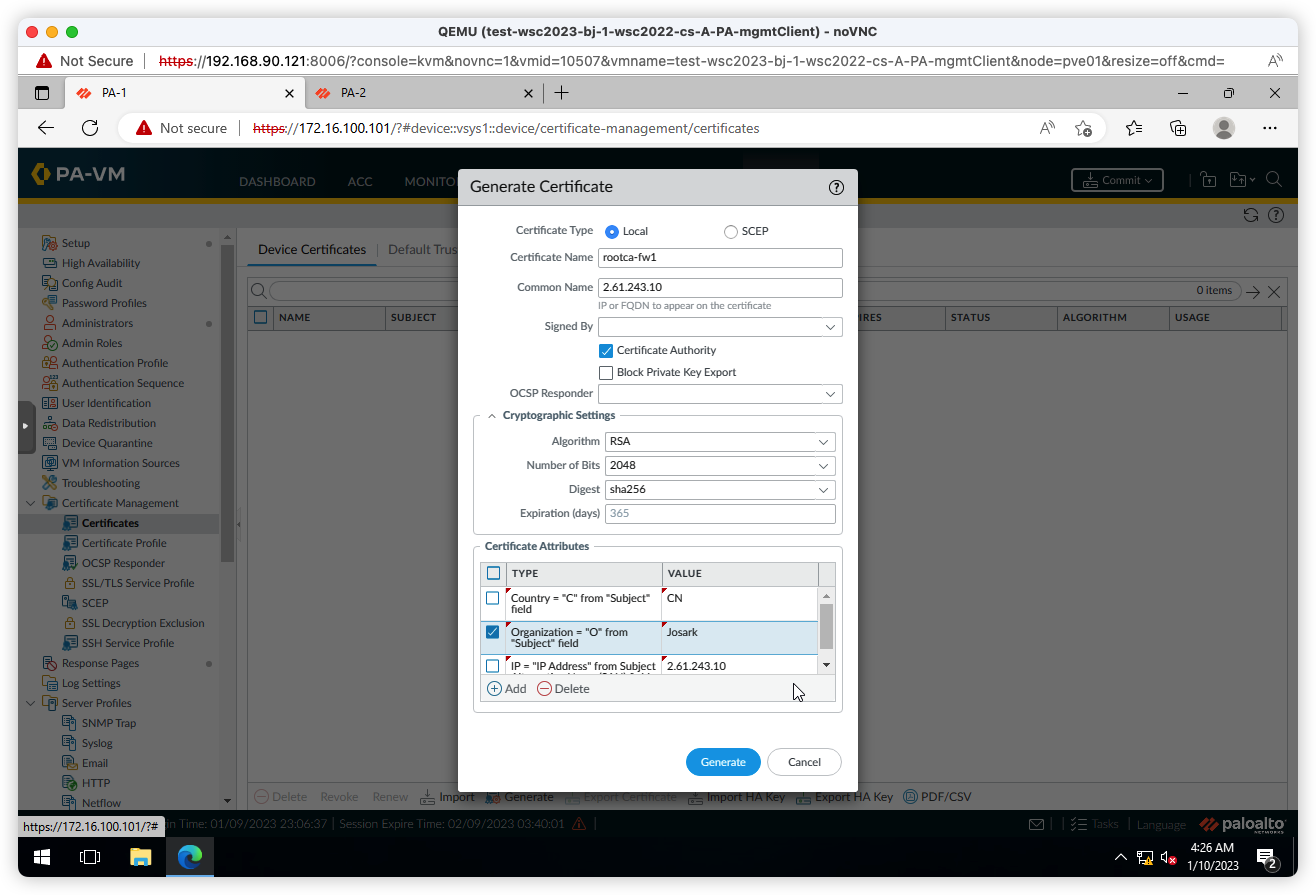The width and height of the screenshot is (1316, 895).
Task: Open the Number of Bits dropdown
Action: click(x=823, y=466)
